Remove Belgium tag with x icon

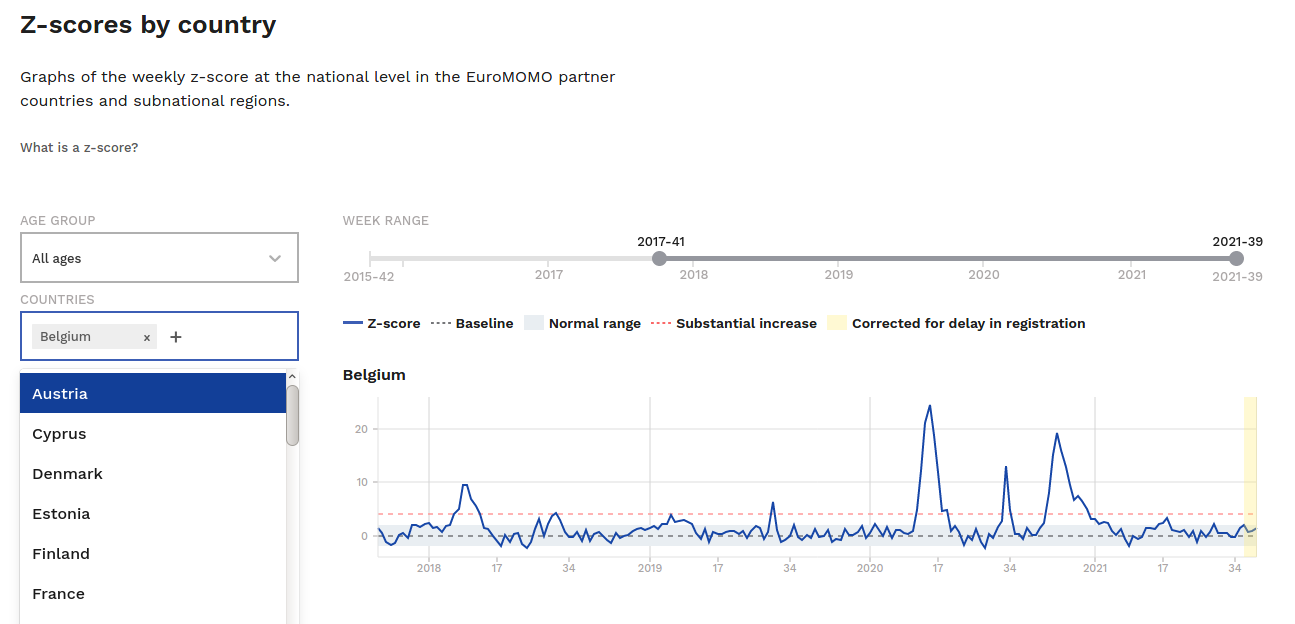point(147,338)
